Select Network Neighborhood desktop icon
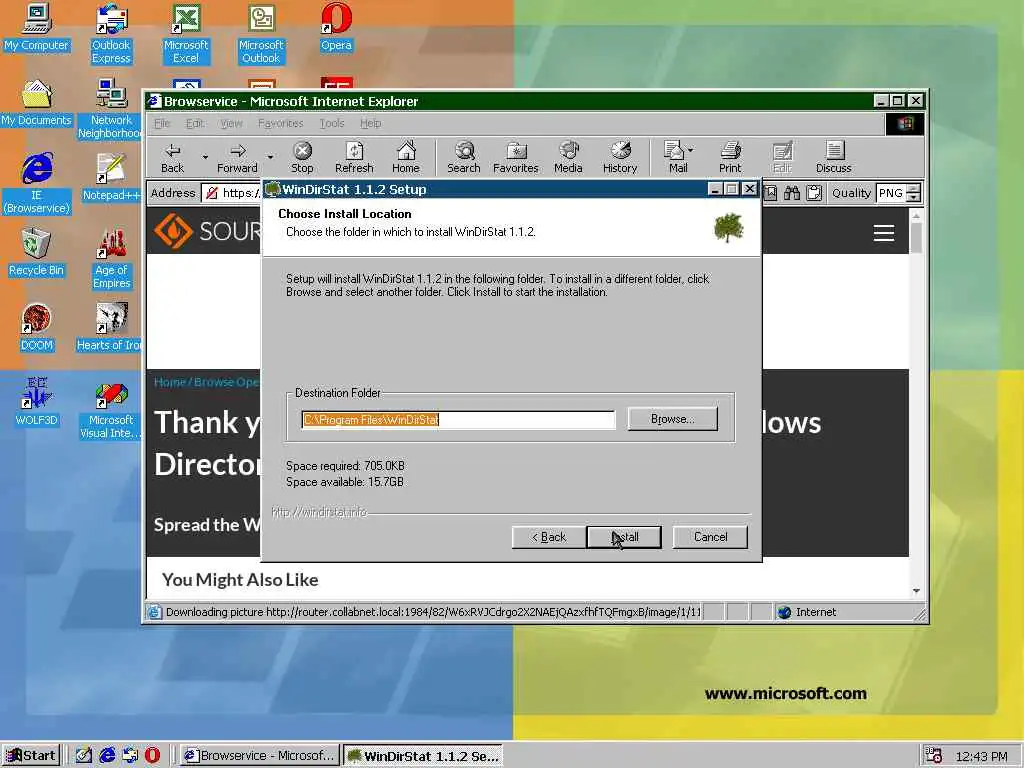 click(x=110, y=109)
